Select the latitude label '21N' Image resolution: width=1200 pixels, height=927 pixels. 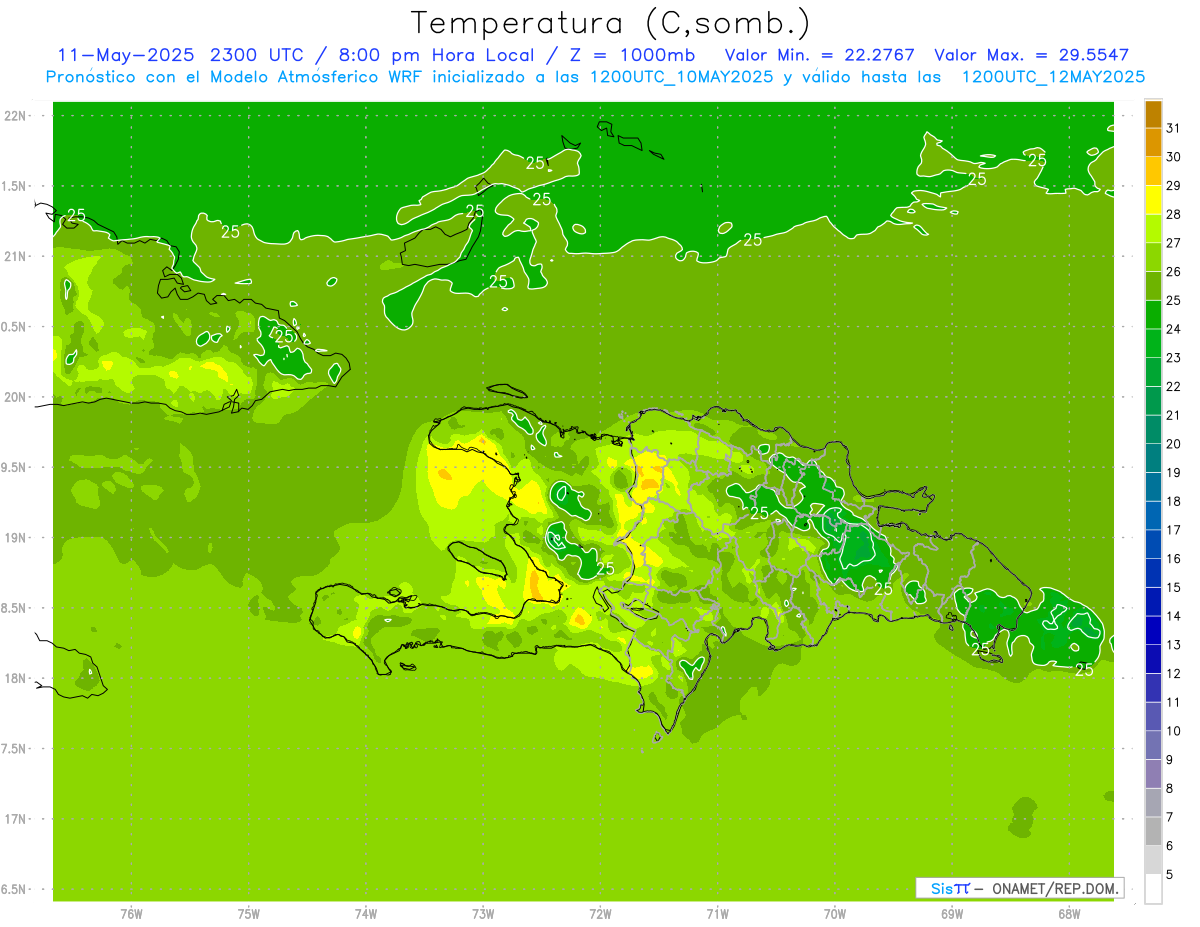(x=15, y=256)
